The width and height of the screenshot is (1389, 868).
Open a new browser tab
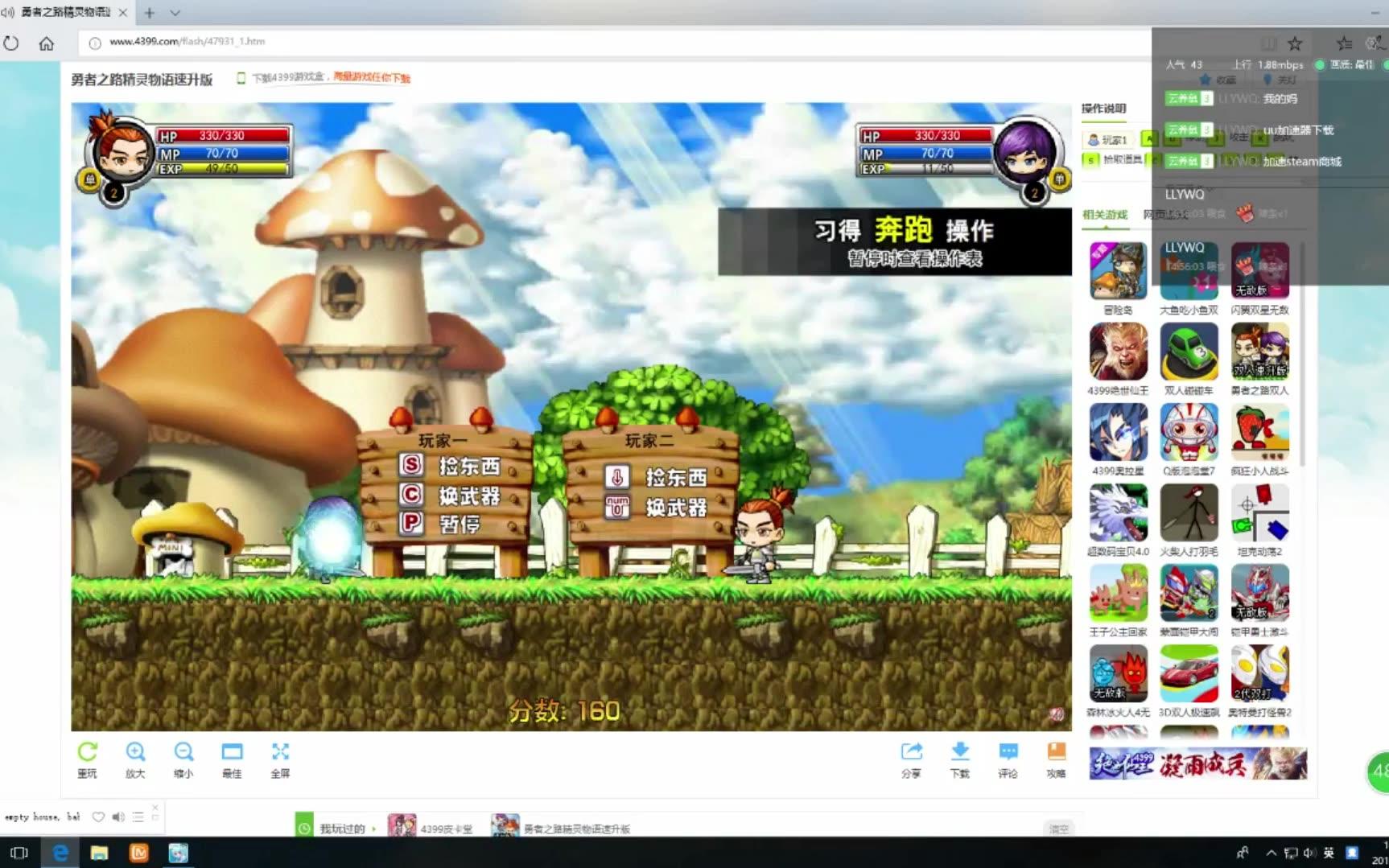[x=150, y=13]
